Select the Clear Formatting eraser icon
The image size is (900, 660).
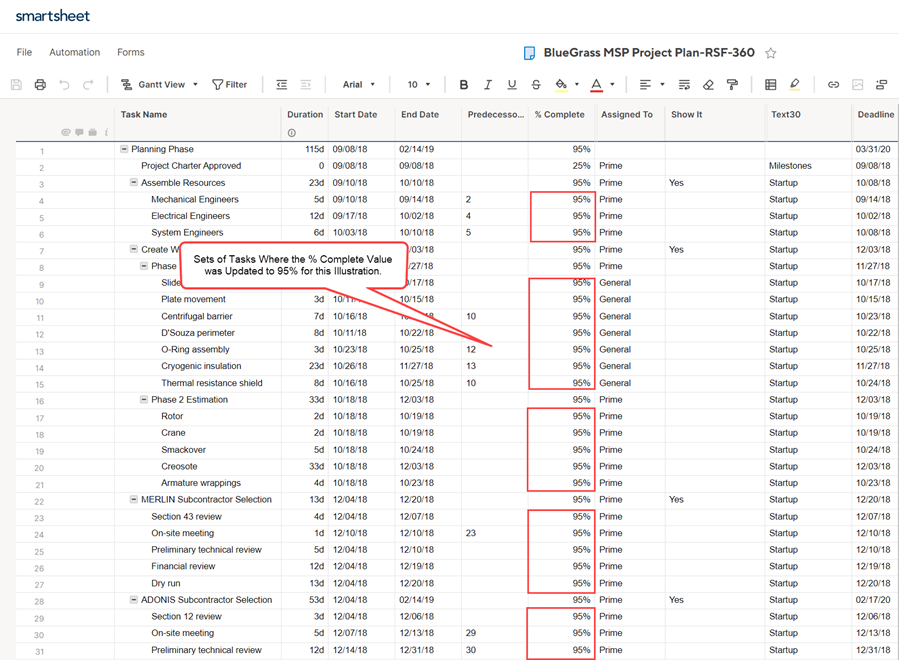(x=707, y=84)
